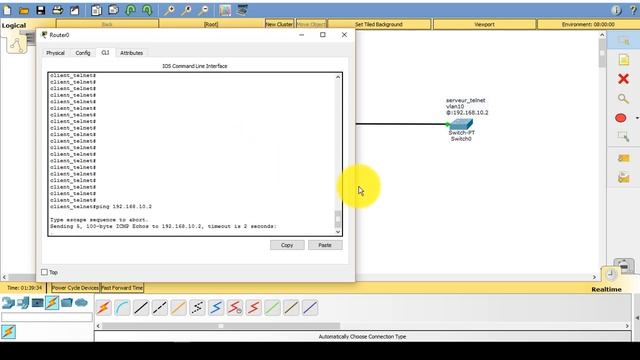Choose the Add Simple PDU envelope
The image size is (640, 360).
(623, 158)
